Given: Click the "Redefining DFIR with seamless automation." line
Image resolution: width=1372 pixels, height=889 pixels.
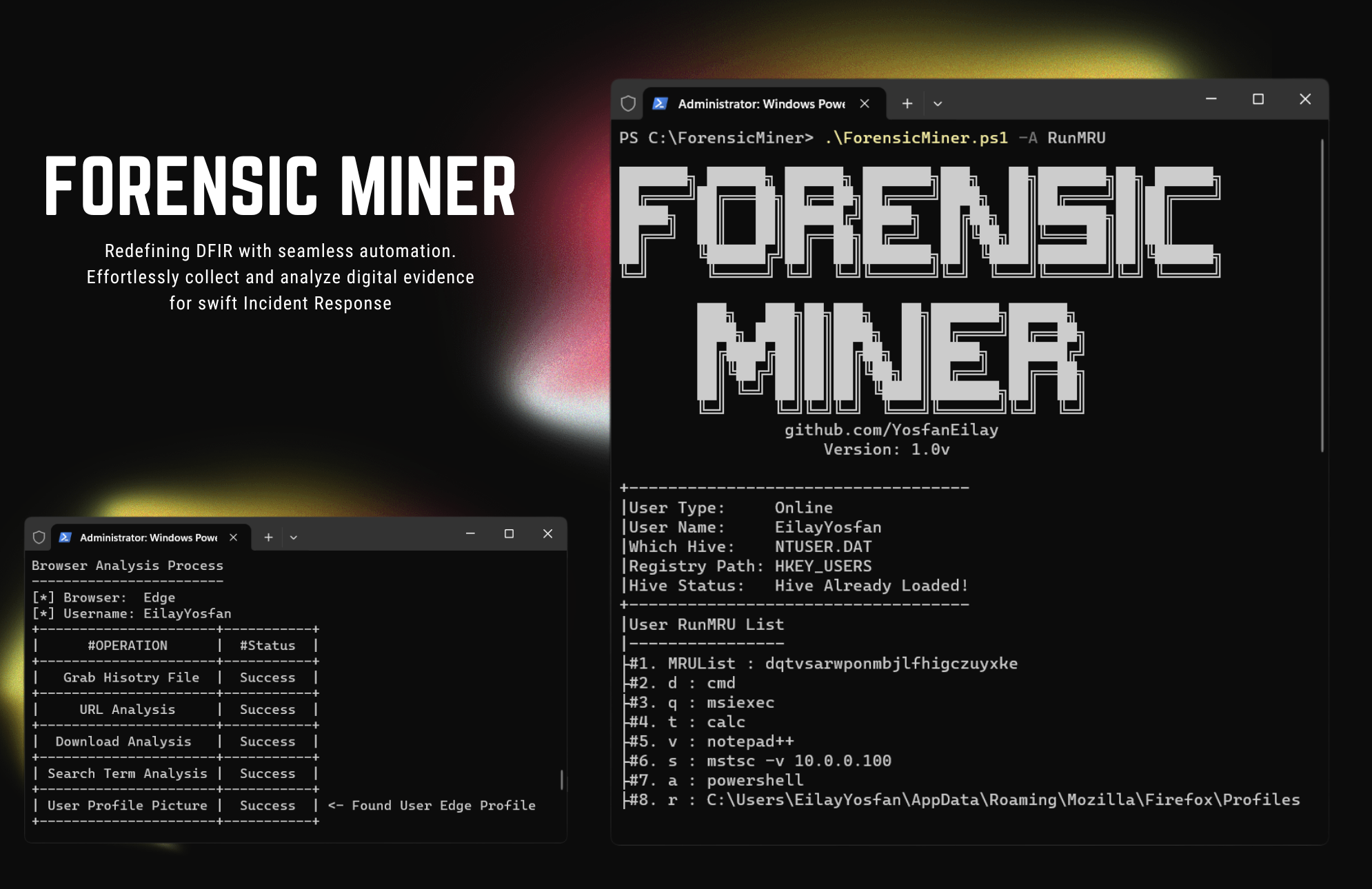Looking at the screenshot, I should click(280, 251).
